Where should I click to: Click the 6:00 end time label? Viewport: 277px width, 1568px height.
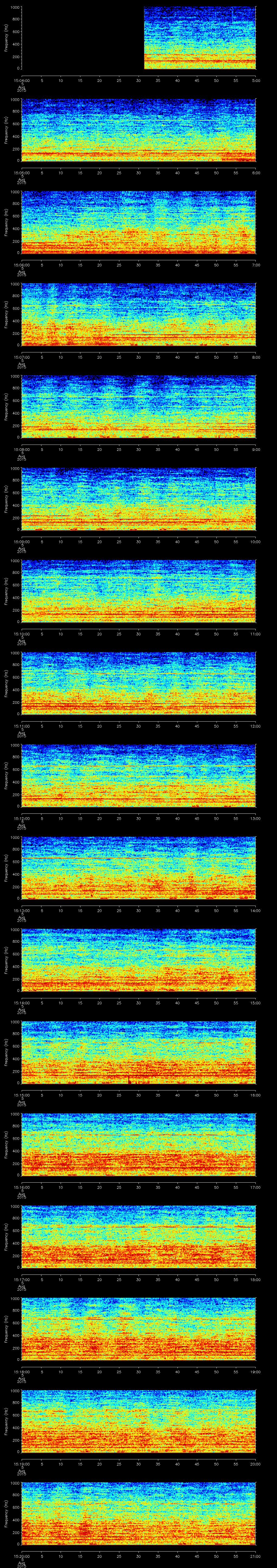[256, 173]
